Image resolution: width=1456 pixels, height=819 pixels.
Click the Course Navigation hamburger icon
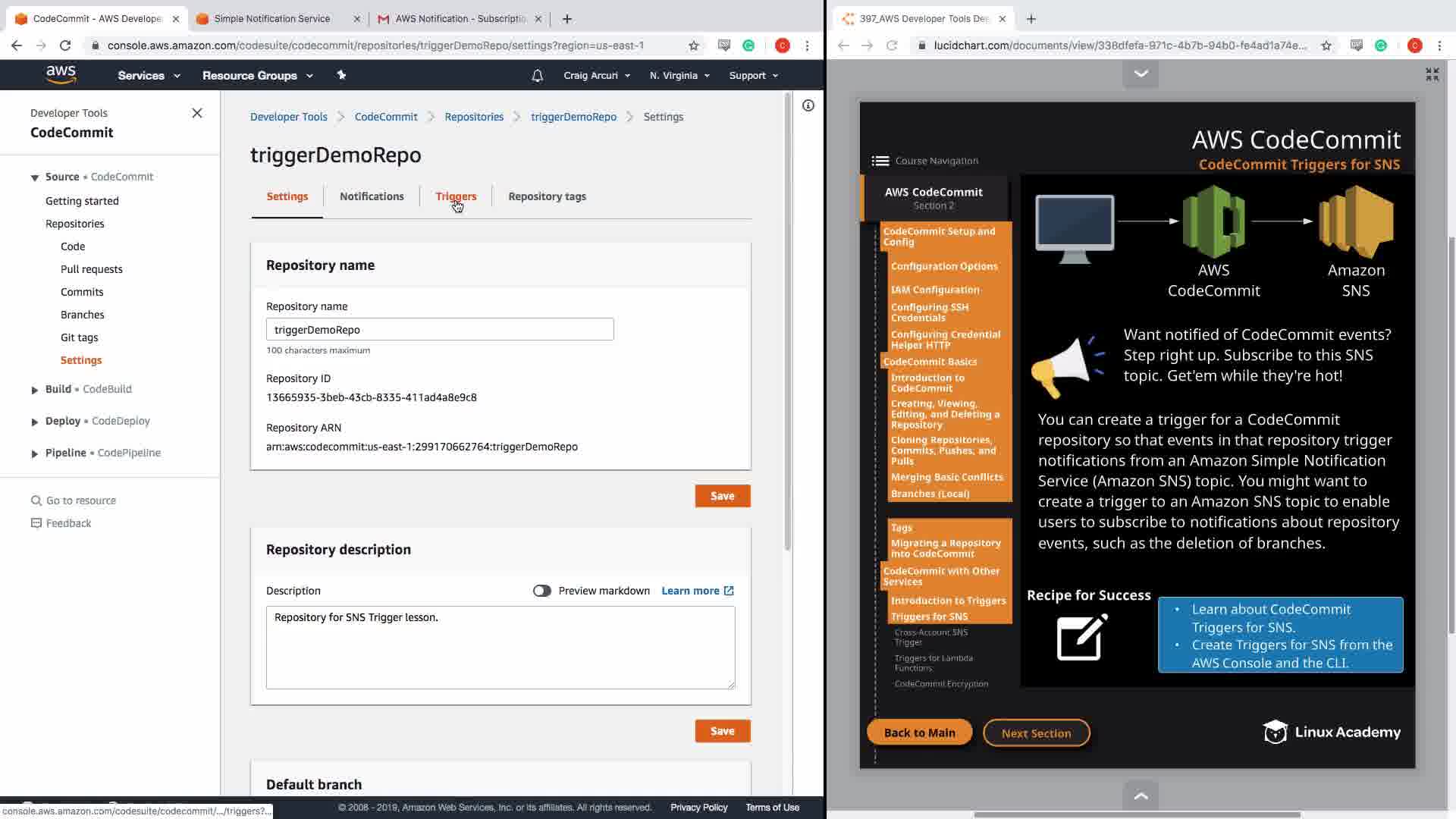click(880, 161)
